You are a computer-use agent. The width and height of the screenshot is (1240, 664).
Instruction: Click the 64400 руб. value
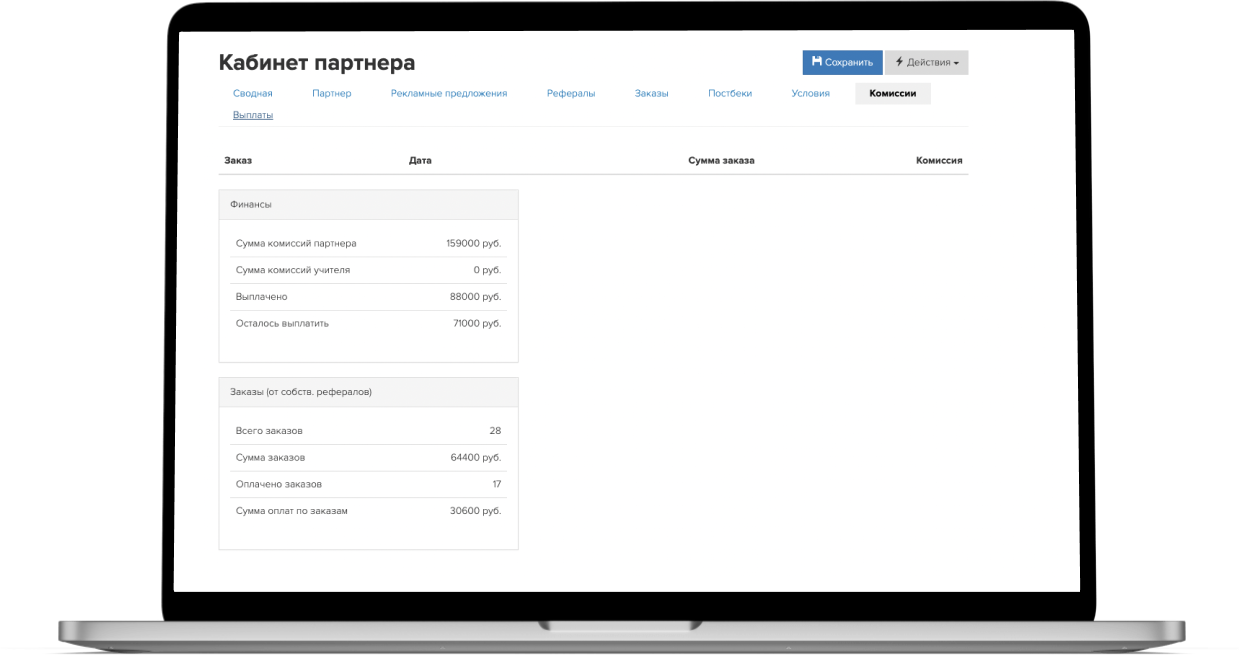(476, 457)
